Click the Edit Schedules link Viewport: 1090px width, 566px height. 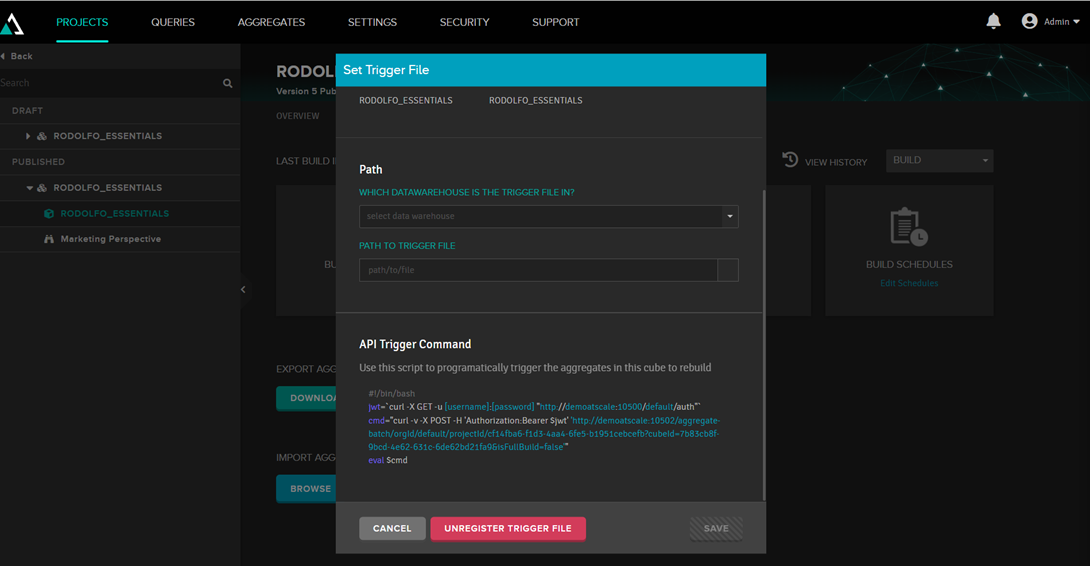909,283
